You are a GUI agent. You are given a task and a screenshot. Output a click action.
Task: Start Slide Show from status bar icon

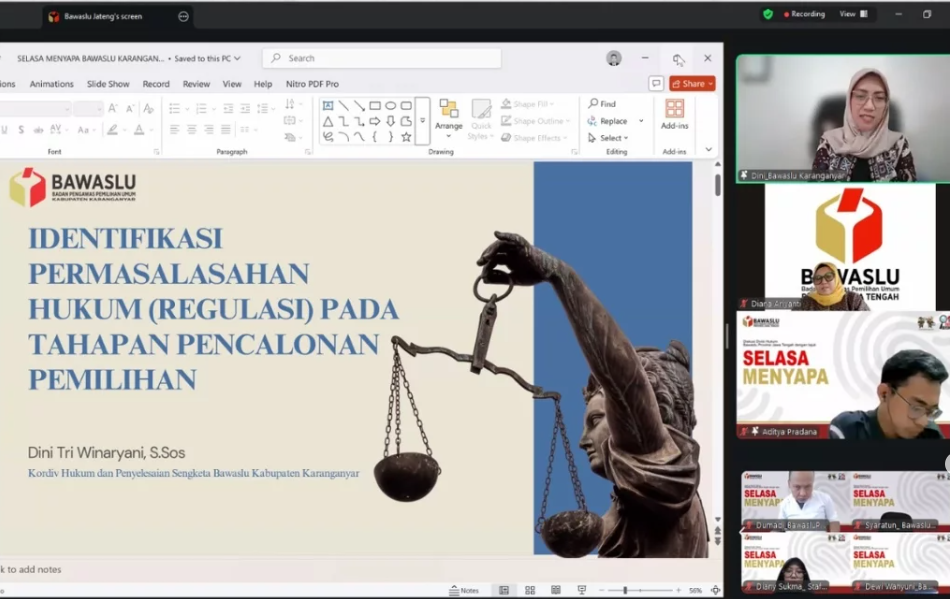click(x=582, y=590)
